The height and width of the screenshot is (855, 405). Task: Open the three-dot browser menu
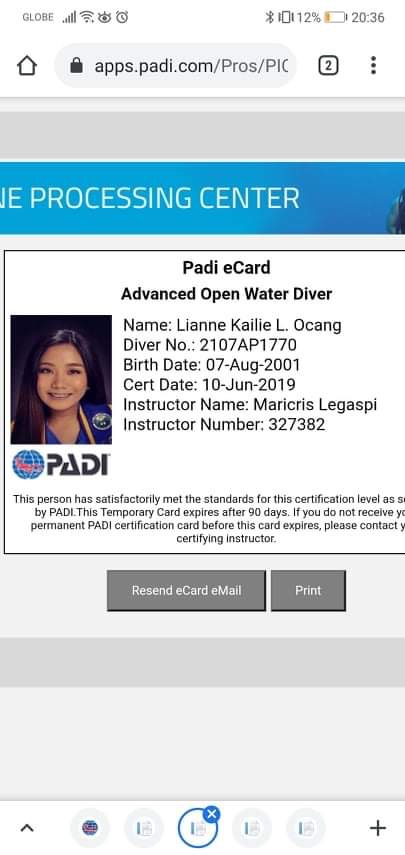click(373, 65)
